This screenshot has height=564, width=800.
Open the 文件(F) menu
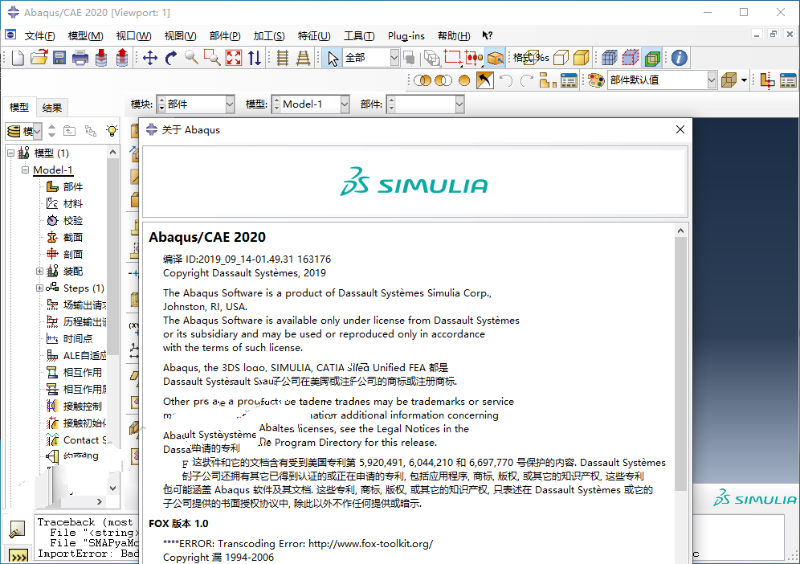pos(40,35)
